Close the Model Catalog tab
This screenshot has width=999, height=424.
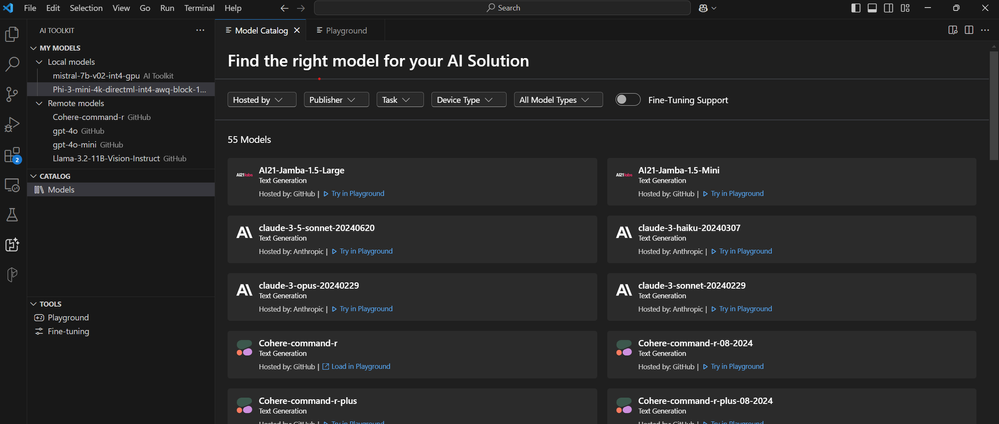tap(297, 30)
